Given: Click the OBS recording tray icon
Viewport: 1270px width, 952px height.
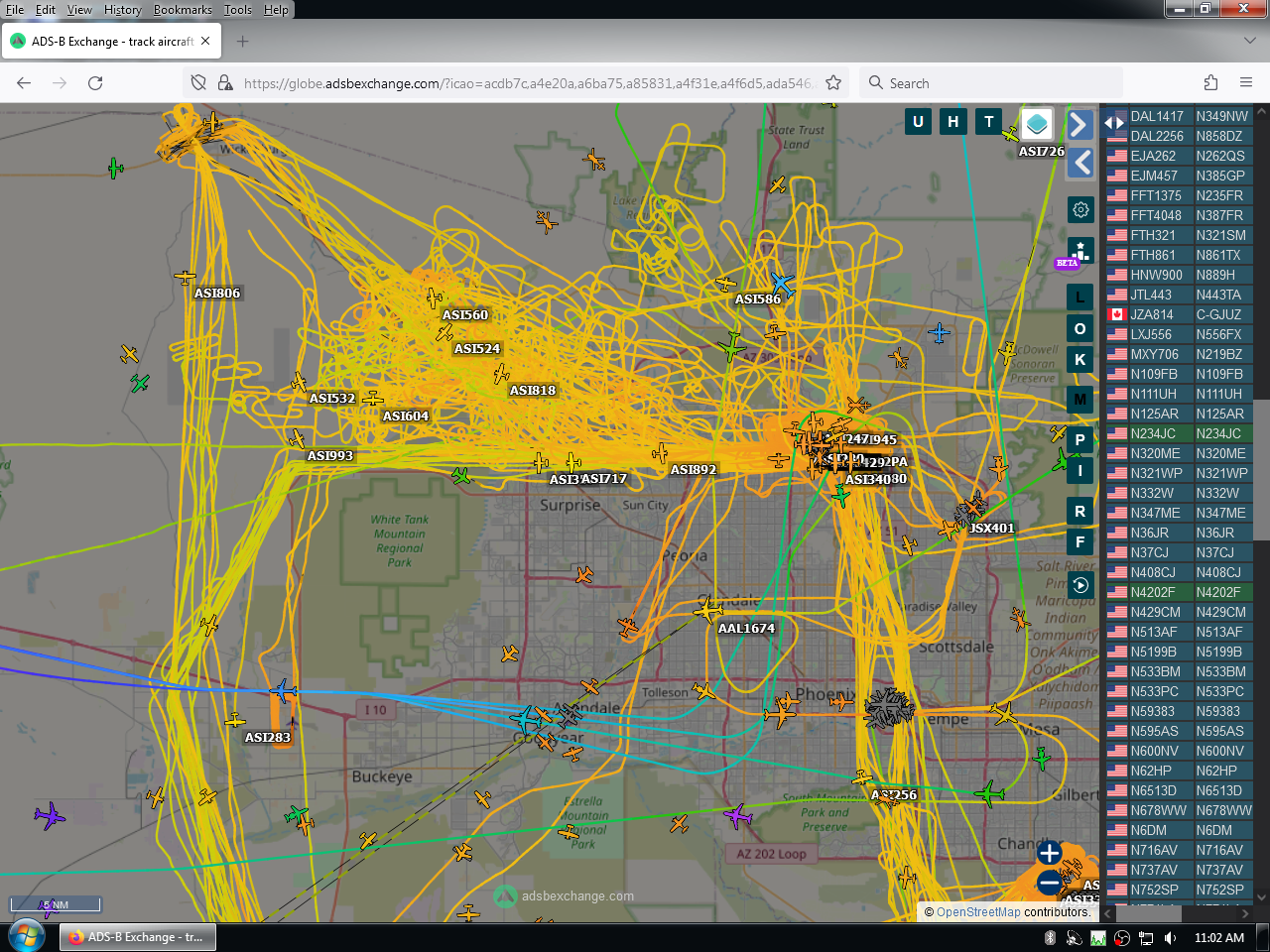Looking at the screenshot, I should pyautogui.click(x=1122, y=938).
